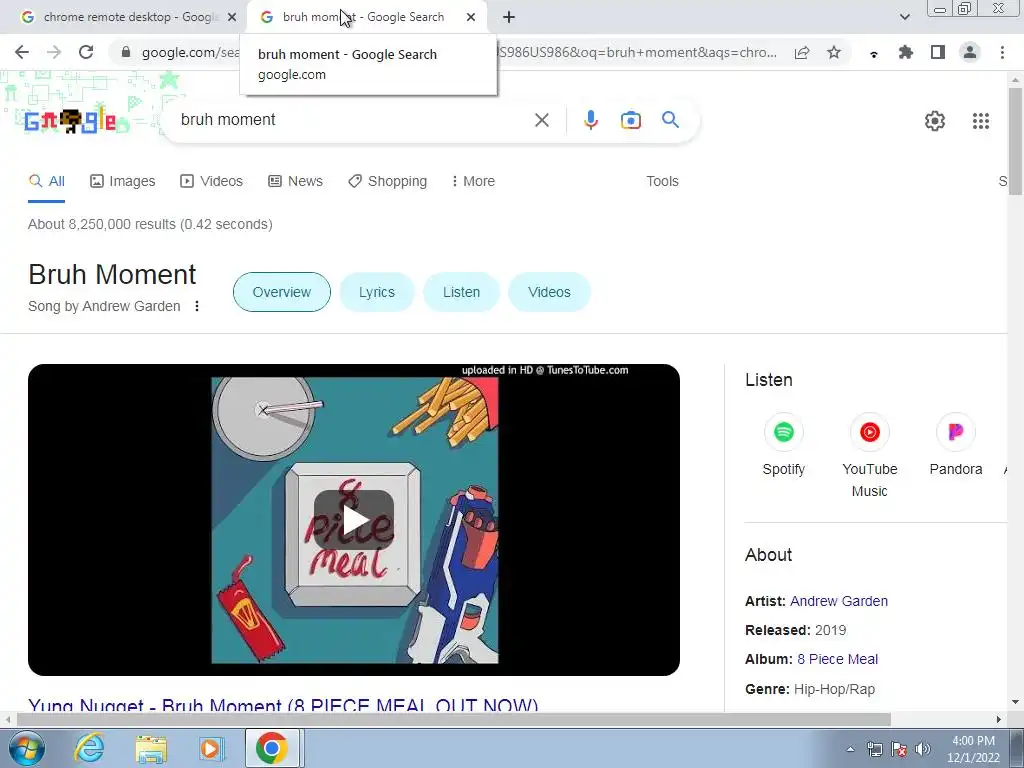Play the 8 Piece Meal video
Viewport: 1024px width, 768px height.
(354, 520)
